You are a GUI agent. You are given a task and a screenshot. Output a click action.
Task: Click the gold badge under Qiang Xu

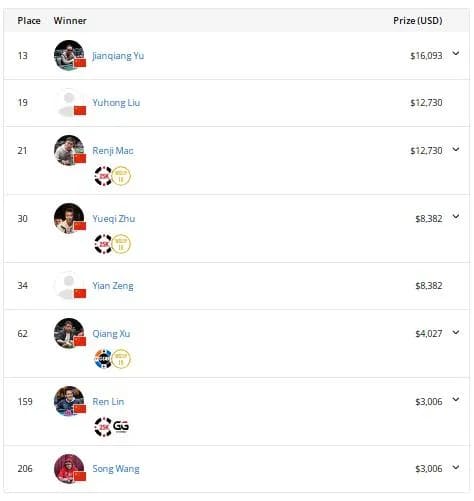[121, 359]
